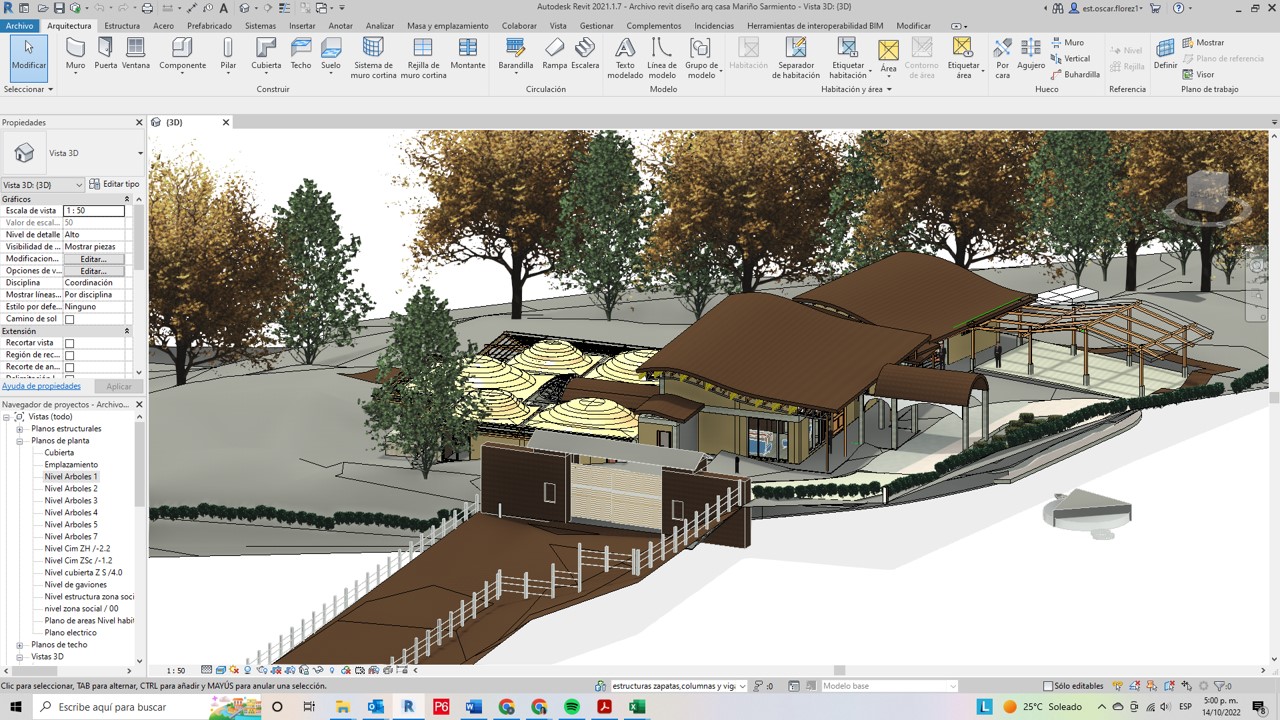The height and width of the screenshot is (720, 1280).
Task: Select the Agujero (shaft) tool
Action: (x=1031, y=53)
